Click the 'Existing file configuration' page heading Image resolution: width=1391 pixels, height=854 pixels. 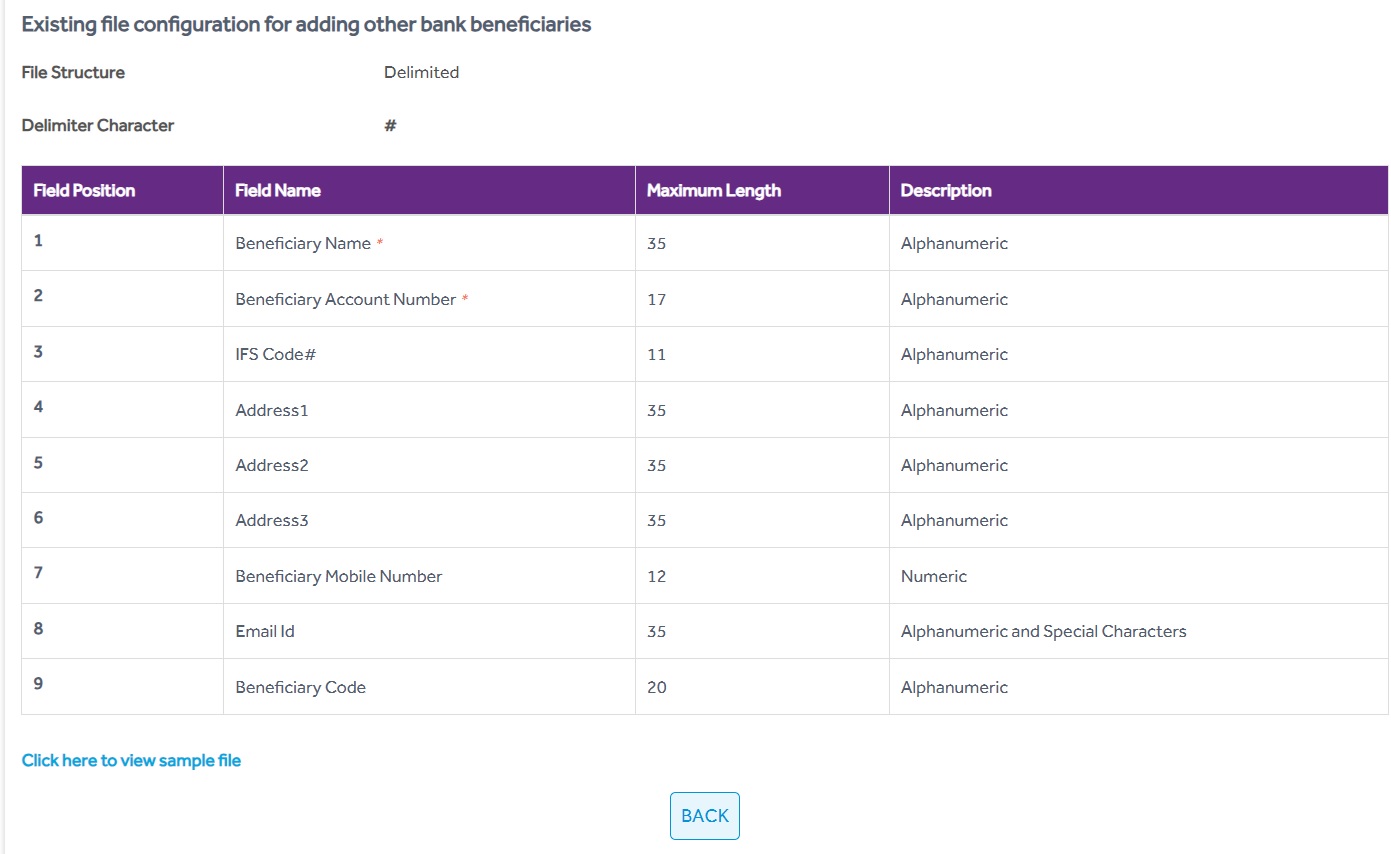tap(306, 24)
